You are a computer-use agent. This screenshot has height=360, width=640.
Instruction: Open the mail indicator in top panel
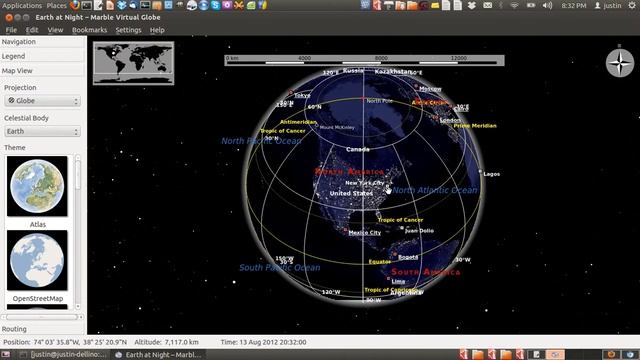pyautogui.click(x=488, y=5)
